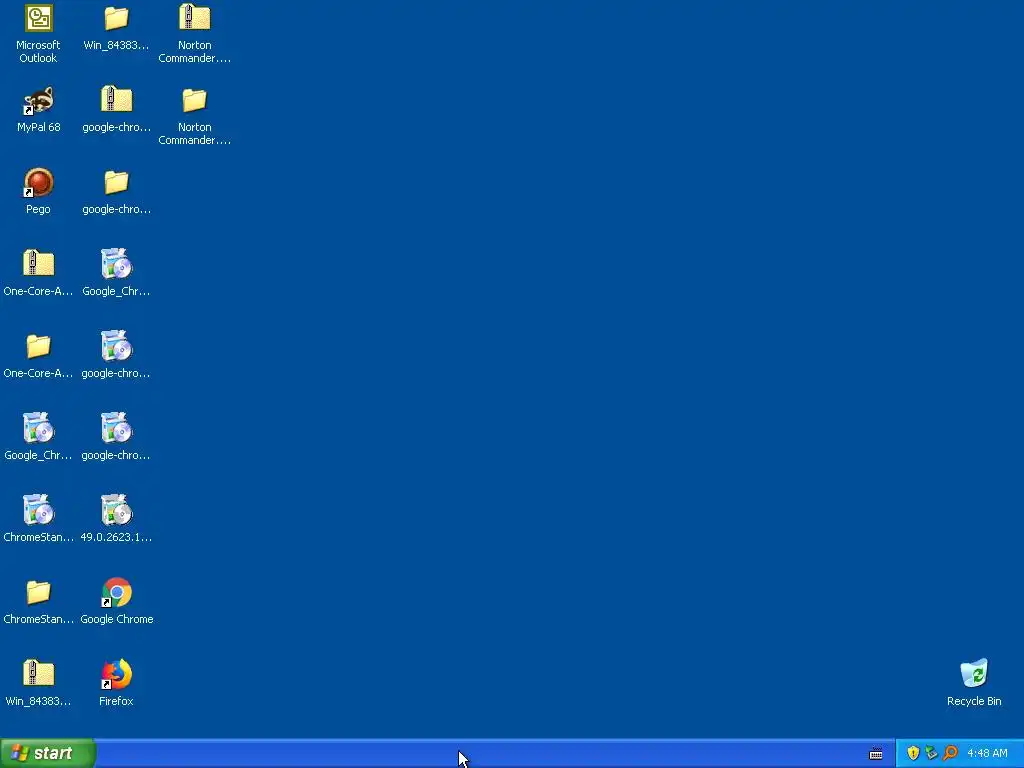The height and width of the screenshot is (768, 1024).
Task: Select the Norton Commander zip archive
Action: pos(195,34)
